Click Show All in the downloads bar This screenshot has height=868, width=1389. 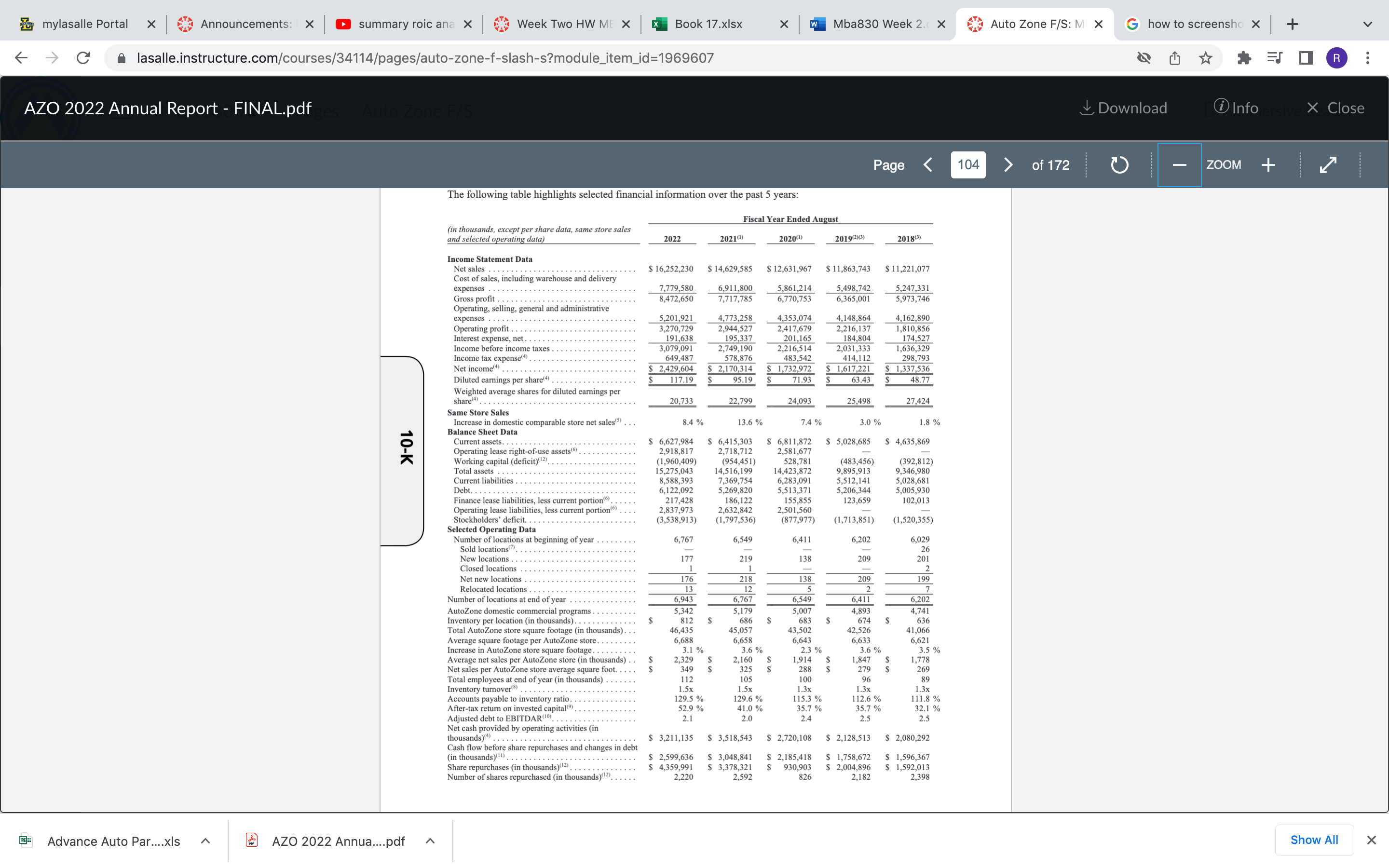tap(1314, 839)
